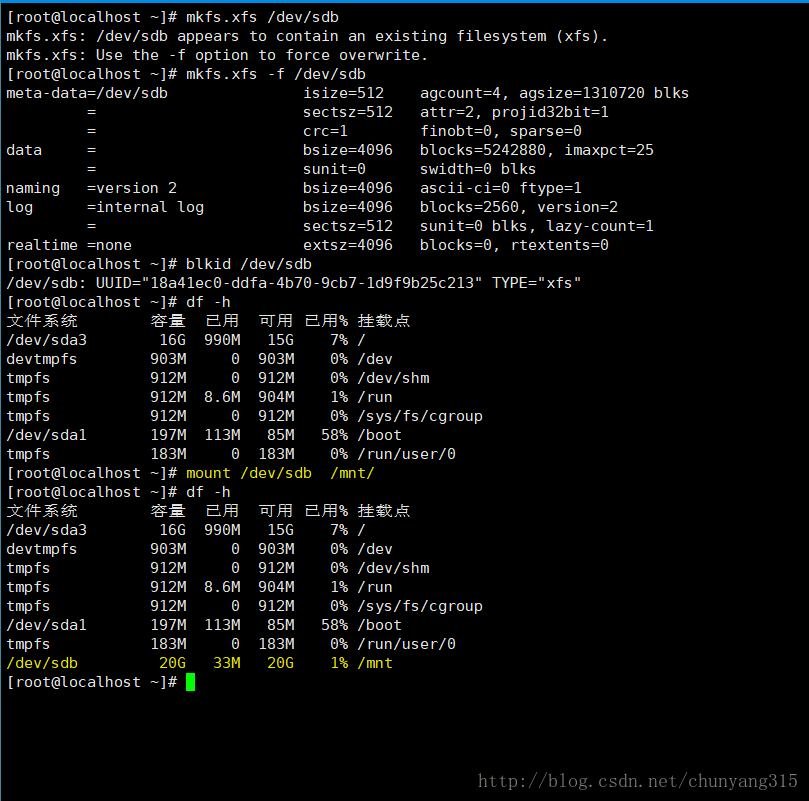Select the yellow '/dev/sdb' filesystem entry in last df row
This screenshot has width=809, height=801.
(x=42, y=663)
